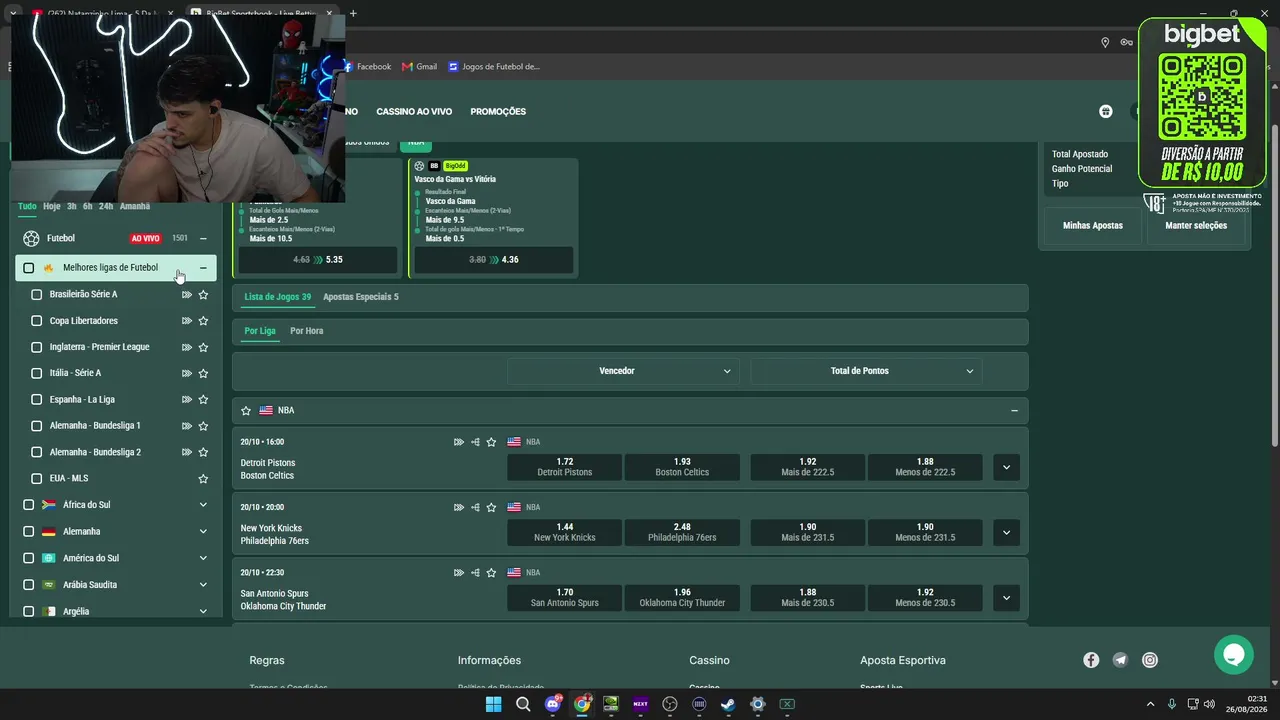Open Discord from the taskbar
This screenshot has height=720, width=1280.
coord(553,704)
